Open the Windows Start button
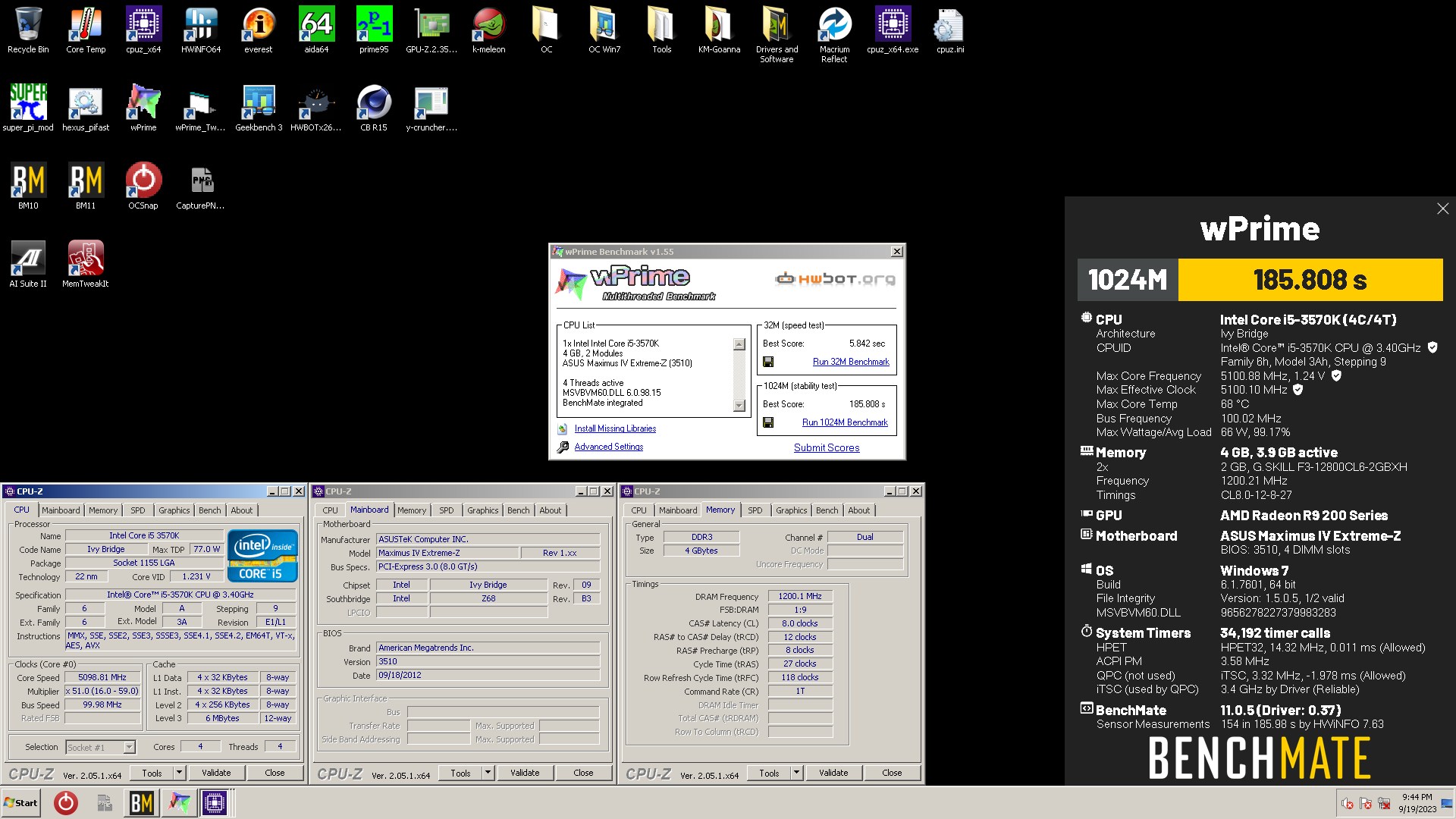The height and width of the screenshot is (819, 1456). pyautogui.click(x=21, y=802)
